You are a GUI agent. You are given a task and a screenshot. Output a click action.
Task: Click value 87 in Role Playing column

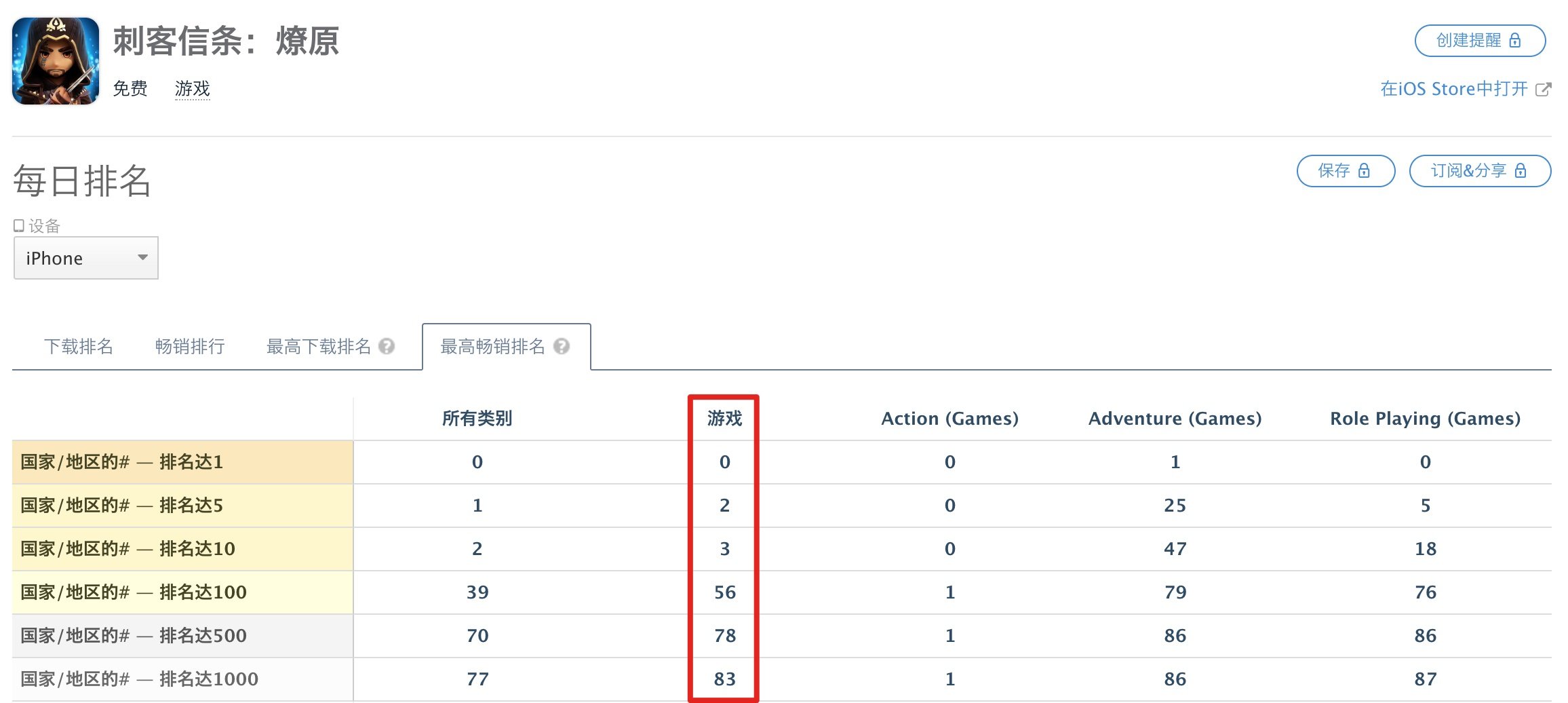pyautogui.click(x=1426, y=679)
